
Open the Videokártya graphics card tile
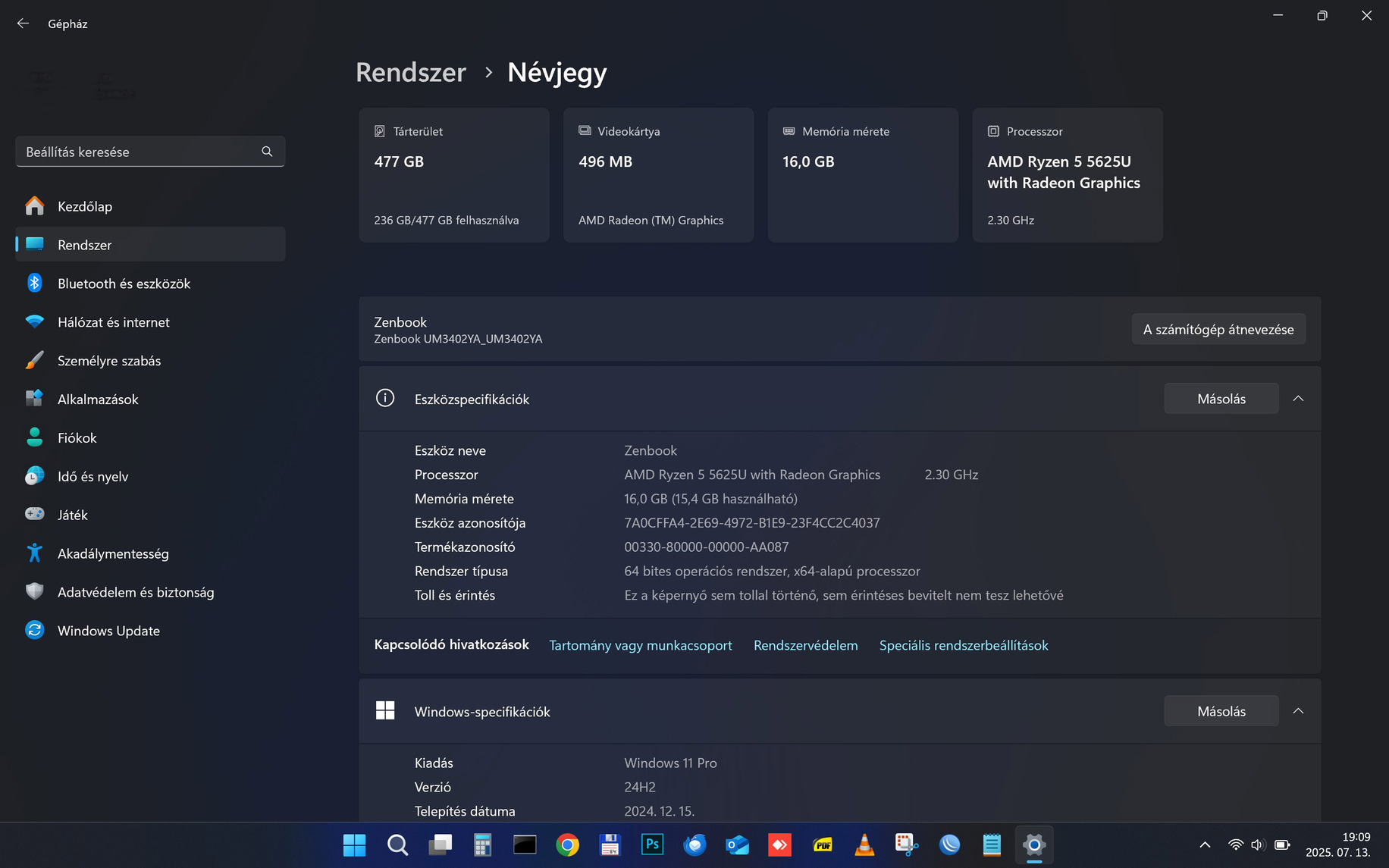point(659,175)
